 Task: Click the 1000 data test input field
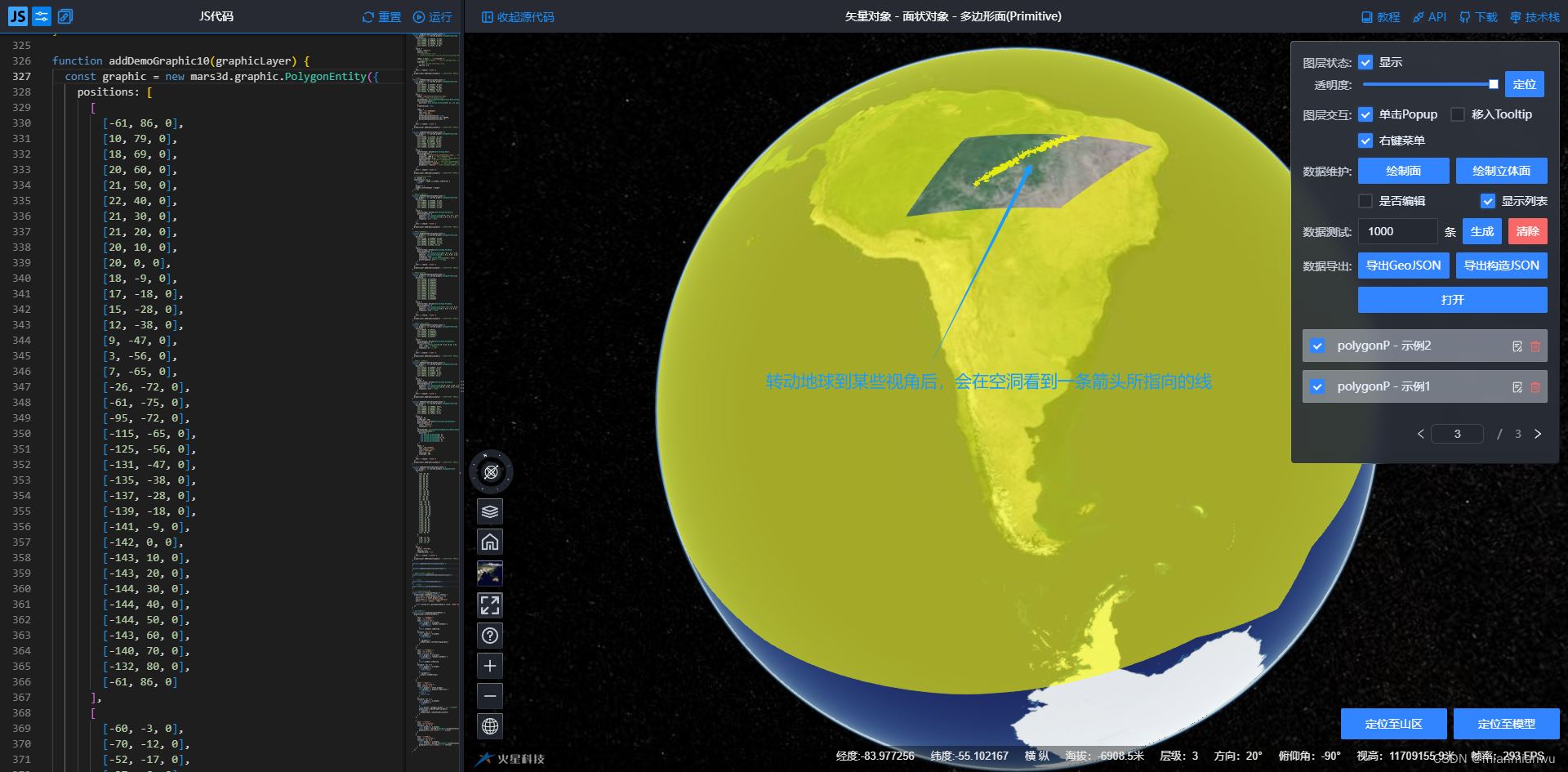1397,231
